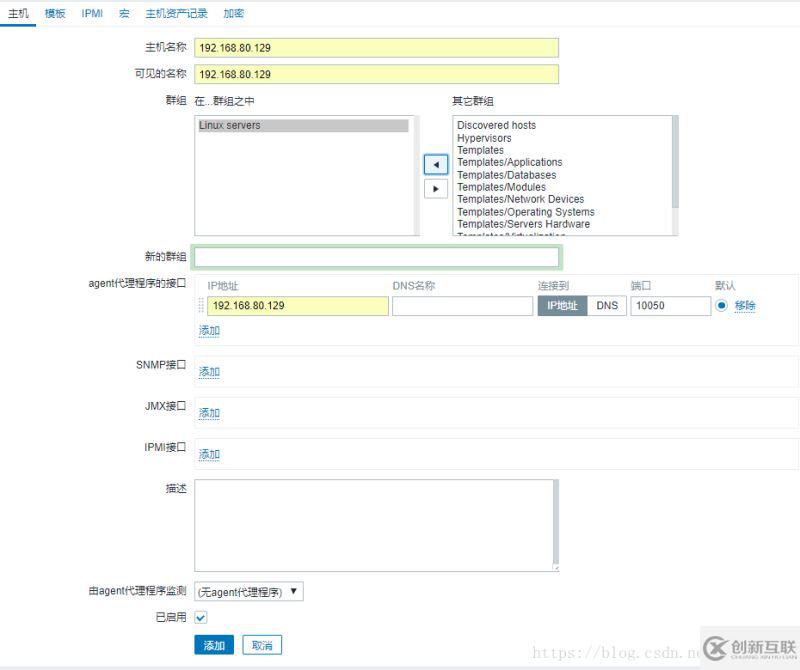Viewport: 800px width, 670px height.
Task: Click 移除 to remove the agent interface
Action: (x=745, y=305)
